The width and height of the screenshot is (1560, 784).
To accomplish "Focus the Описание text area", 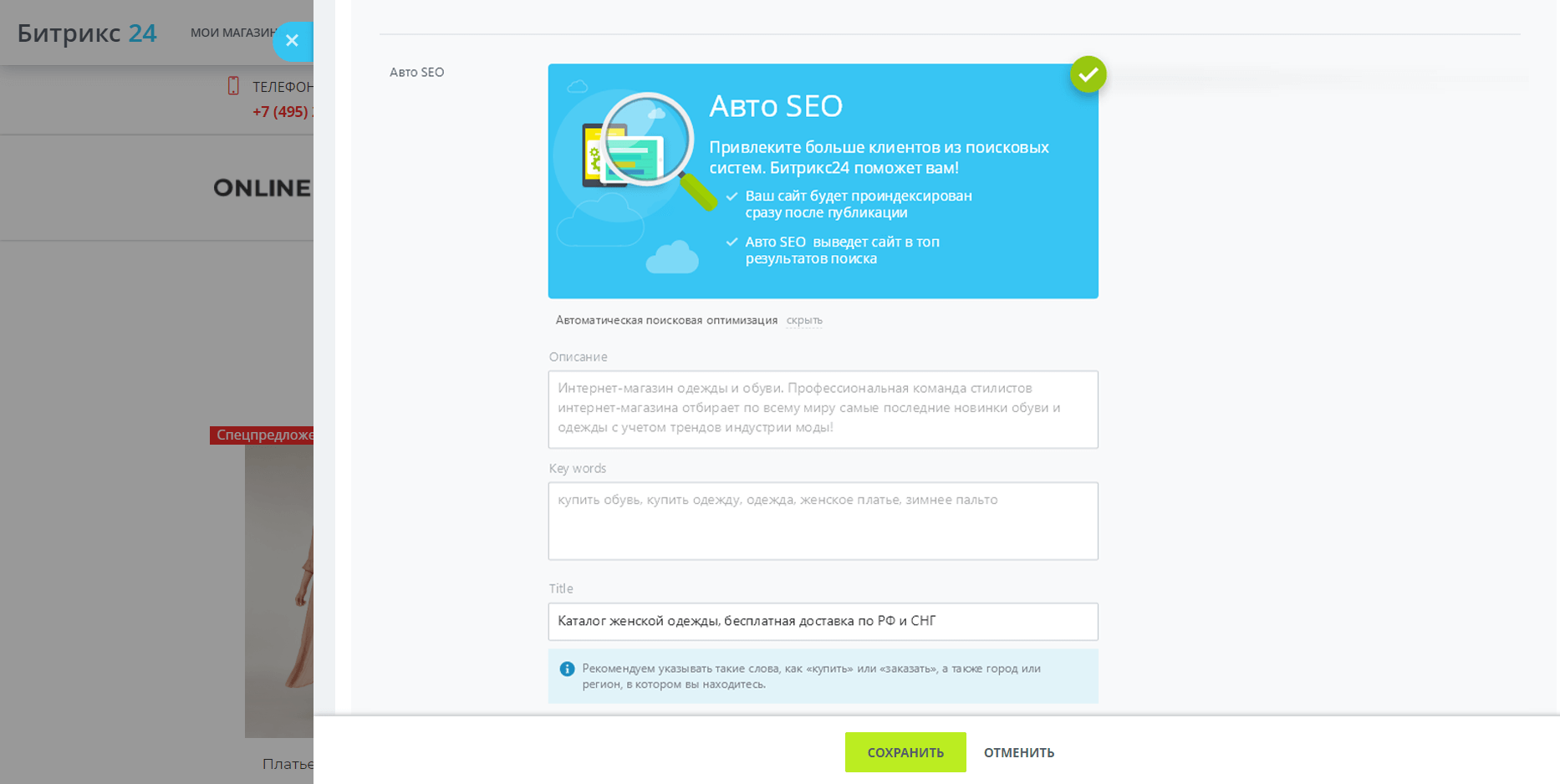I will pyautogui.click(x=823, y=410).
